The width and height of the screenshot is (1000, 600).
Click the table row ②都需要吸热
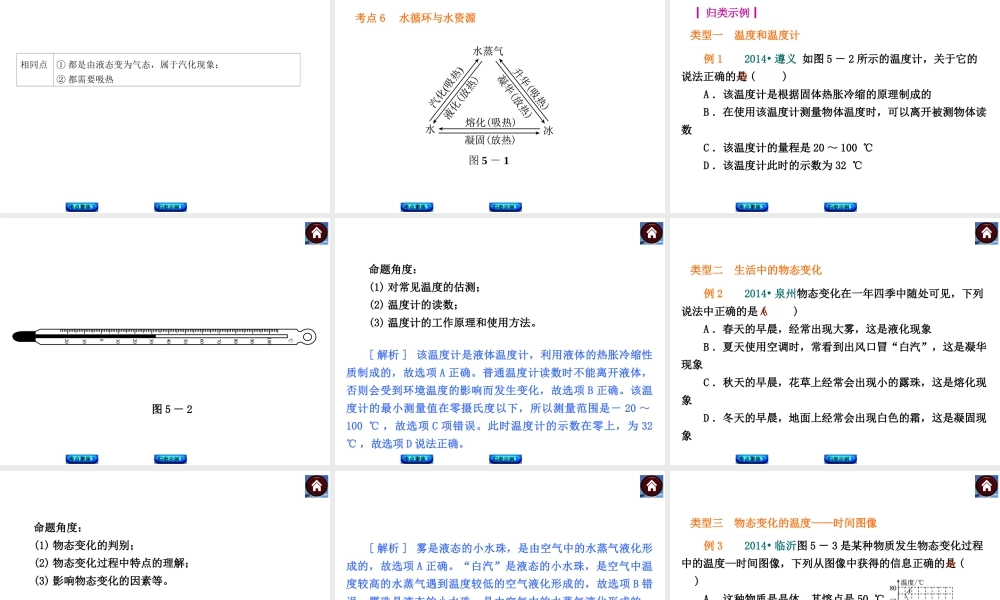85,79
